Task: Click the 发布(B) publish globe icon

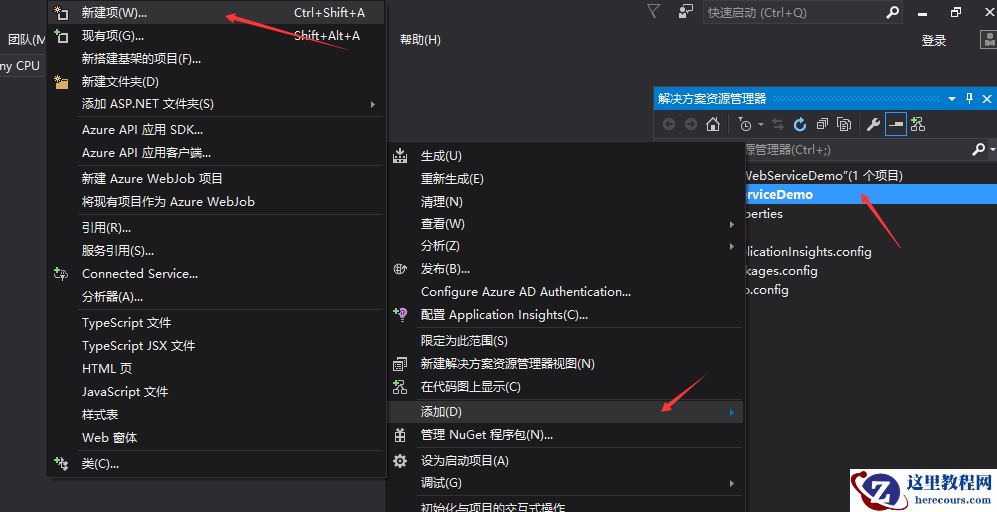Action: pos(400,269)
